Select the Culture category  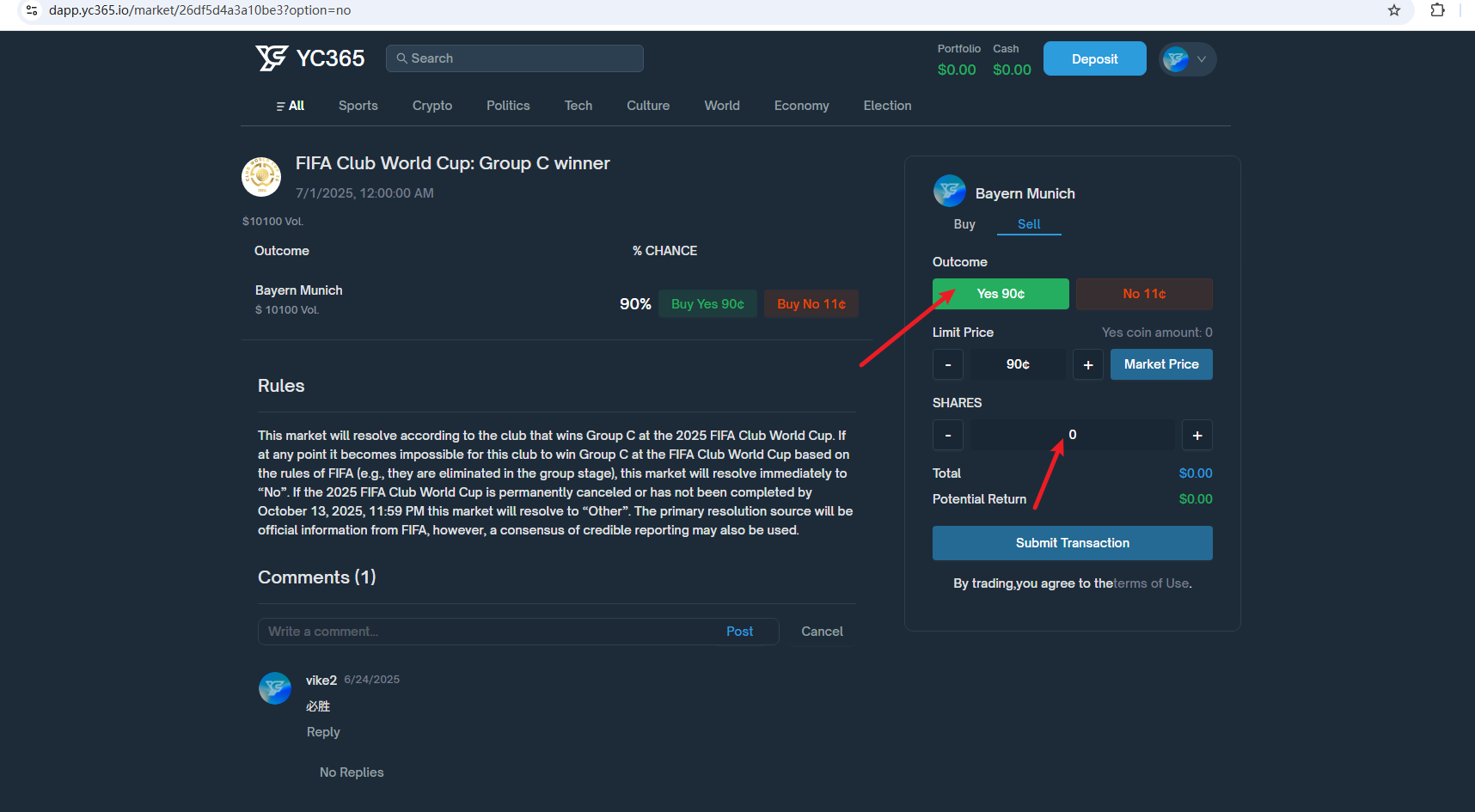(x=648, y=106)
